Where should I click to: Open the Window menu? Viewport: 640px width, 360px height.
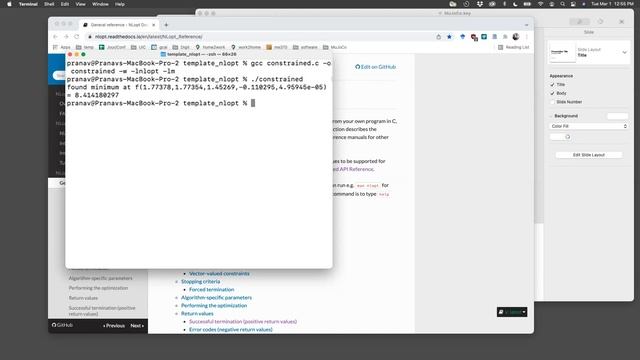point(100,4)
